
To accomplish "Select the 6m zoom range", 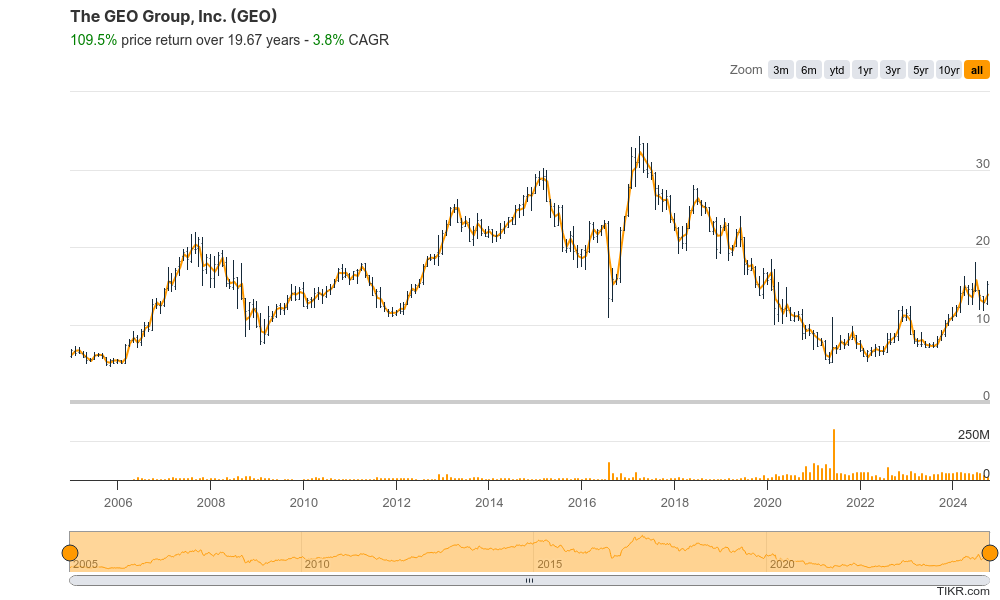I will tap(809, 70).
